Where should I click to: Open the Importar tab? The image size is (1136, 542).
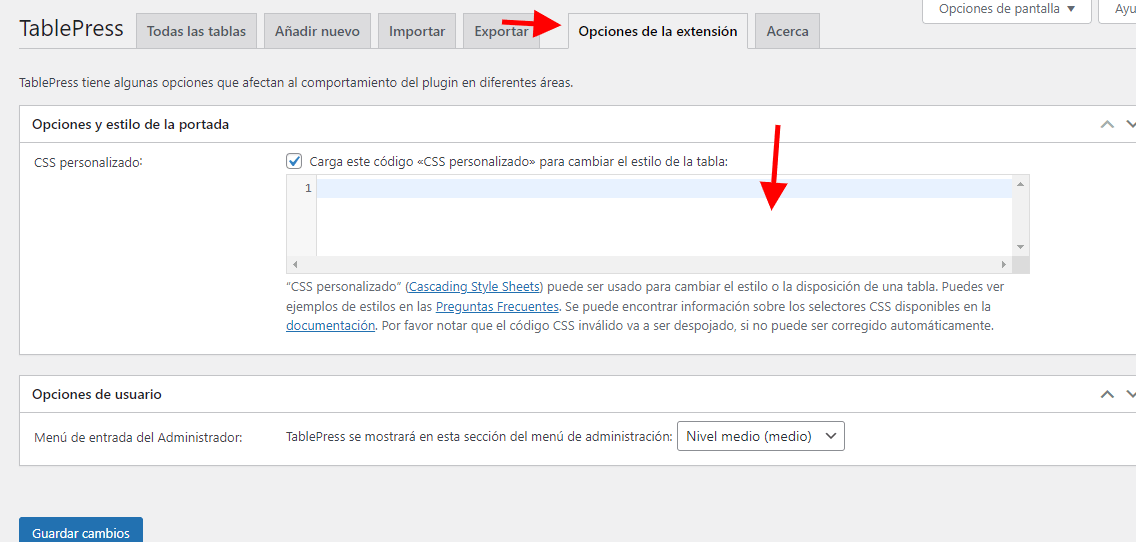(417, 31)
